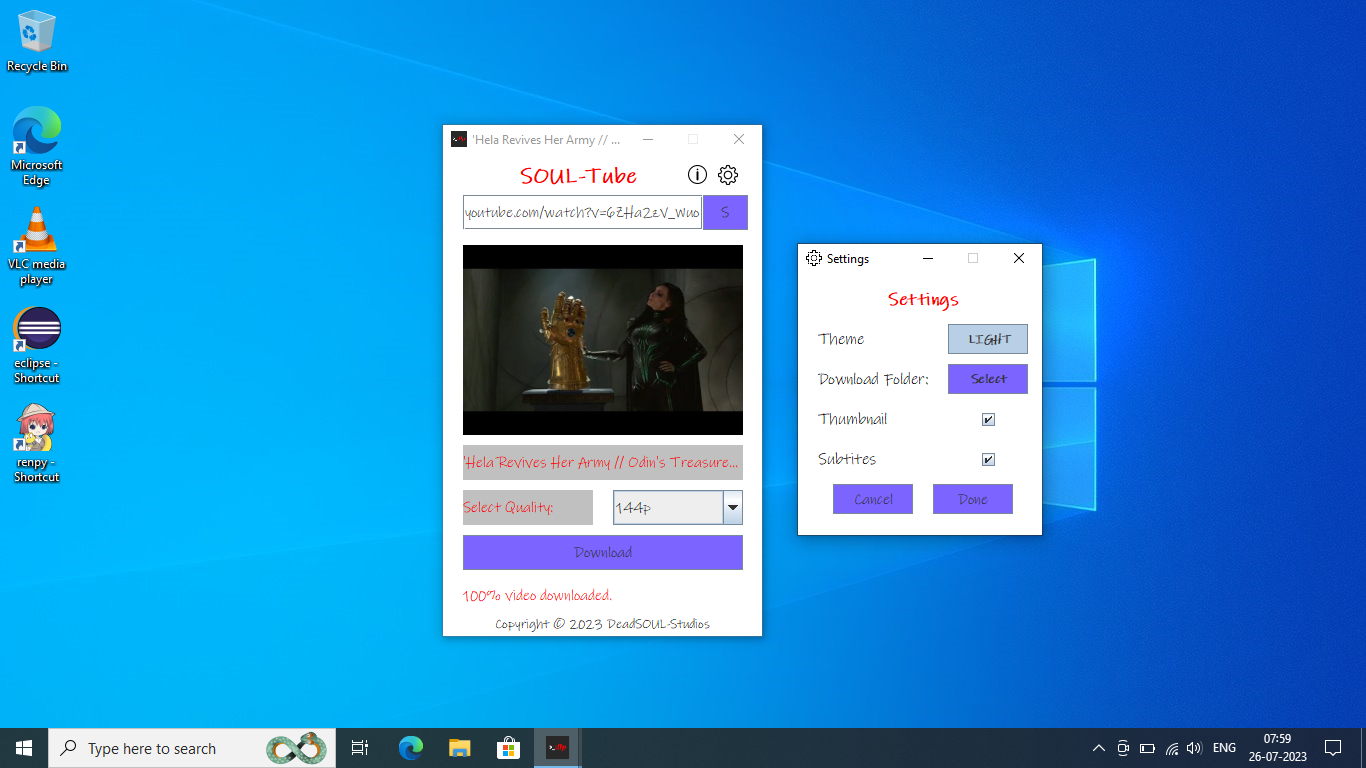Expand the quality dropdown arrow

point(733,507)
